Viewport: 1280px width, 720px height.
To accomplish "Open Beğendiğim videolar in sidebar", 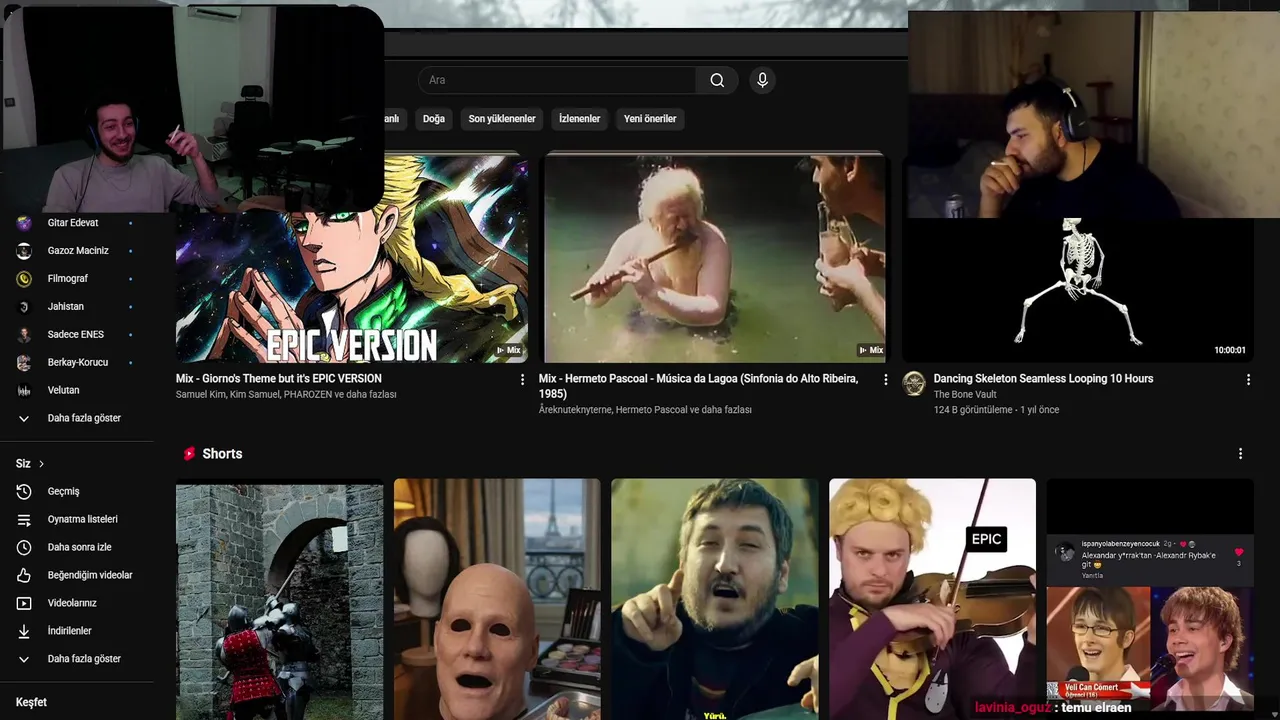I will [90, 576].
